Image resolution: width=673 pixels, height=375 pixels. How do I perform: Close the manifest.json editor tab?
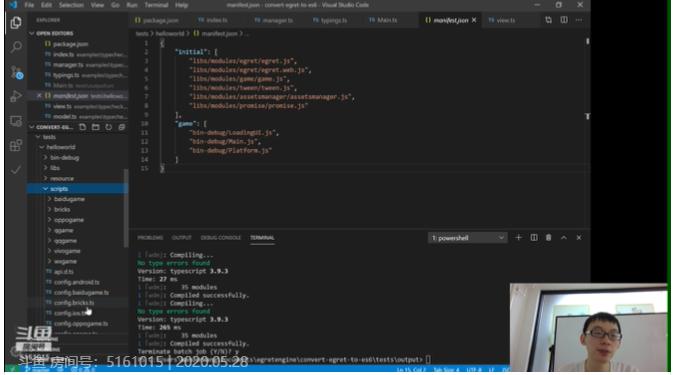pos(474,20)
